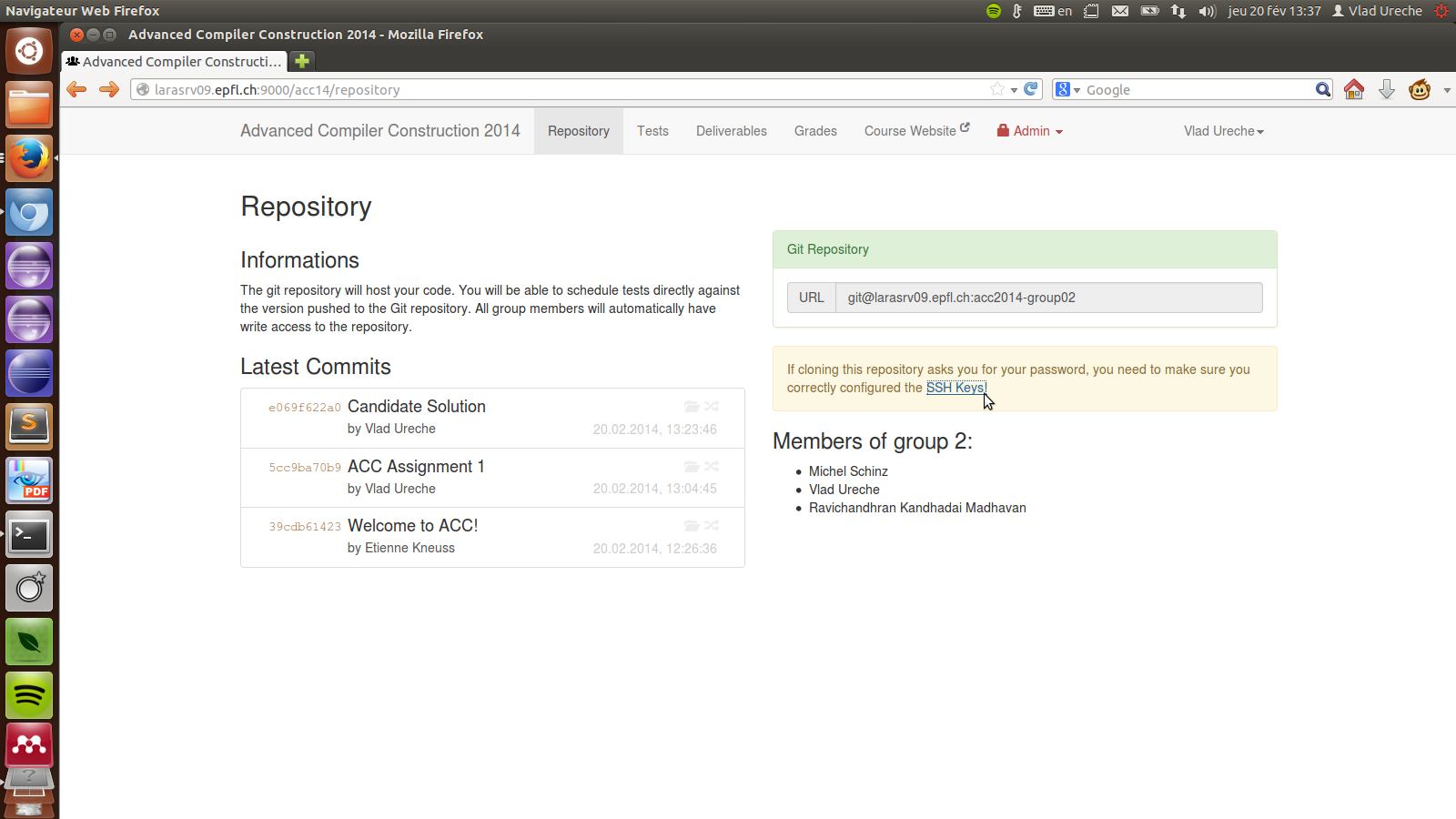Launch Firefox from the Ubuntu dock
Image resolution: width=1456 pixels, height=819 pixels.
point(29,157)
